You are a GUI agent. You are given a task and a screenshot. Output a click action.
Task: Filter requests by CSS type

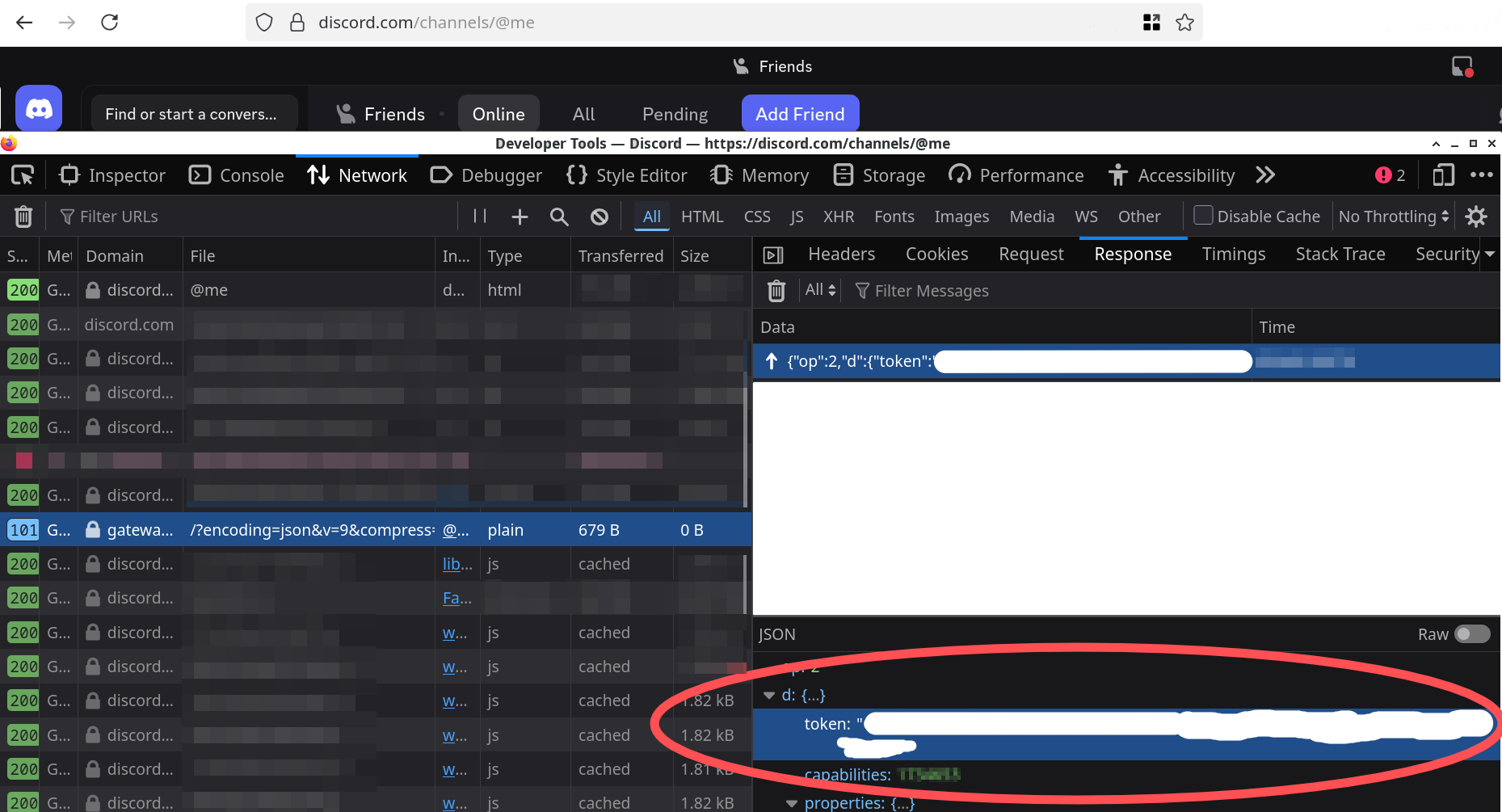(x=757, y=217)
